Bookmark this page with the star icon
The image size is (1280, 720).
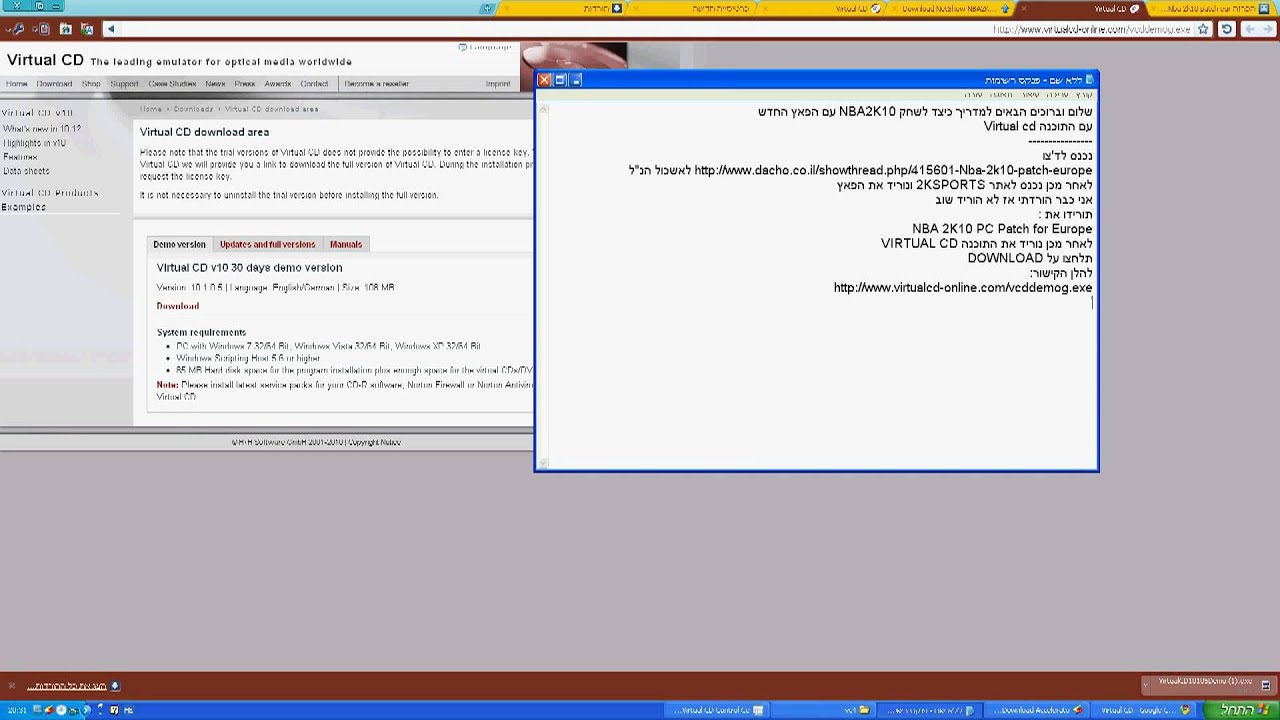[x=1203, y=29]
